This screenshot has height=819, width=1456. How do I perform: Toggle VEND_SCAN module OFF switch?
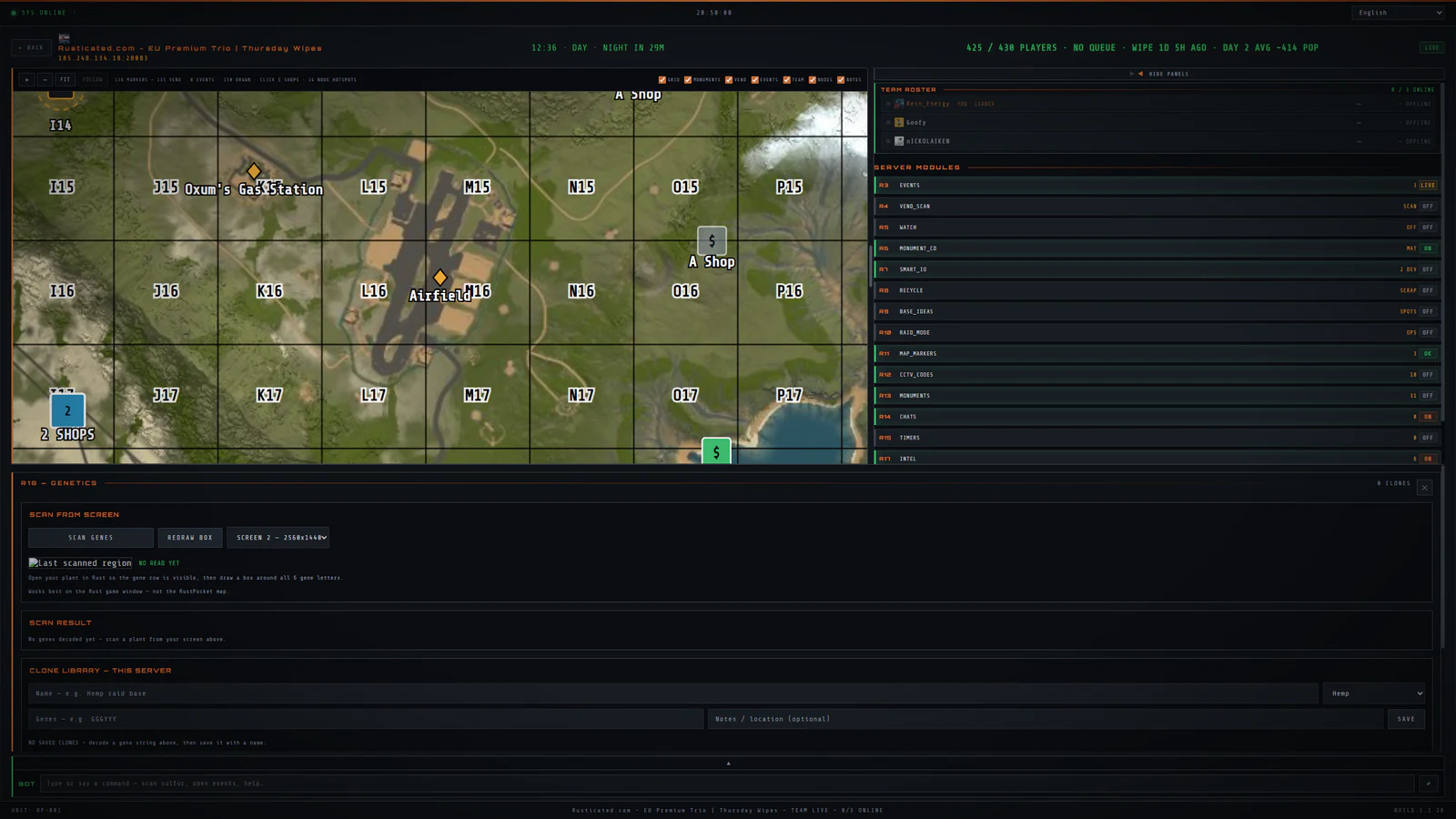pyautogui.click(x=1428, y=207)
